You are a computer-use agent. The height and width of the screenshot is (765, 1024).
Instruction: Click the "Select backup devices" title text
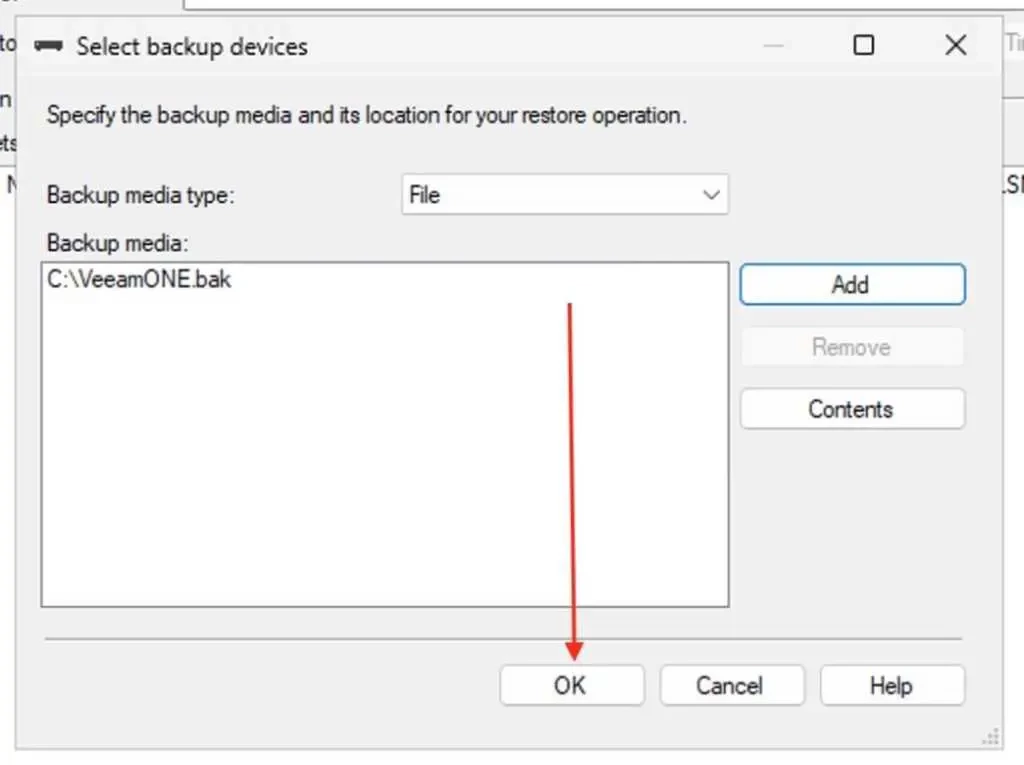pyautogui.click(x=192, y=46)
